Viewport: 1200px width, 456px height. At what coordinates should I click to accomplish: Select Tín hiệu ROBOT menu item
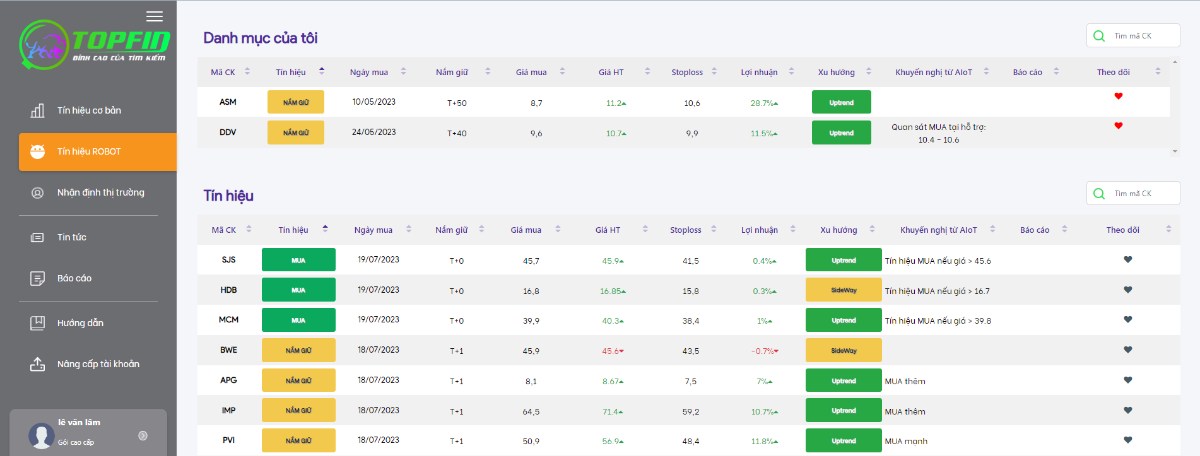pyautogui.click(x=97, y=152)
